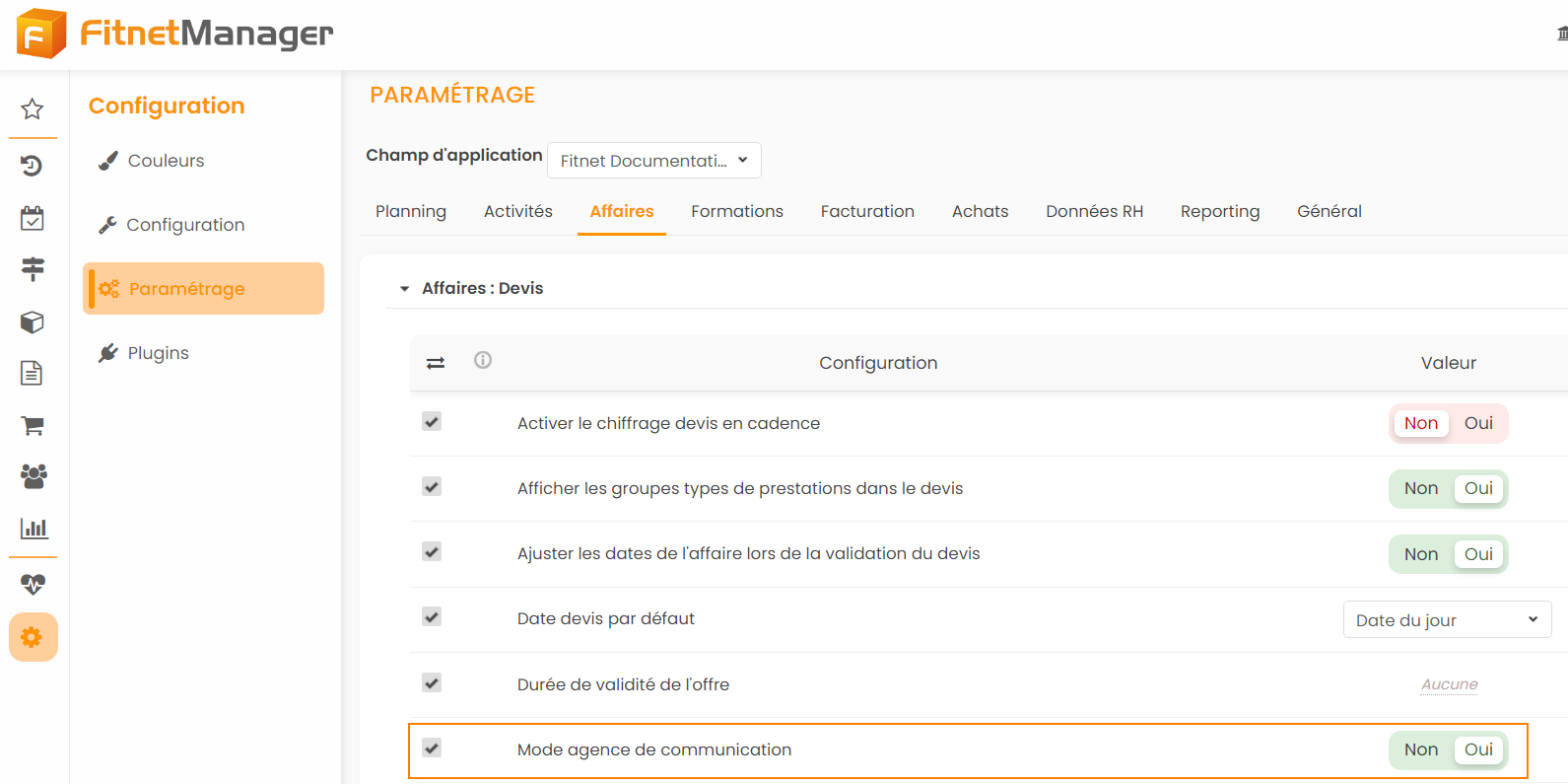
Task: Open the 'Champ d'application' dropdown
Action: point(653,161)
